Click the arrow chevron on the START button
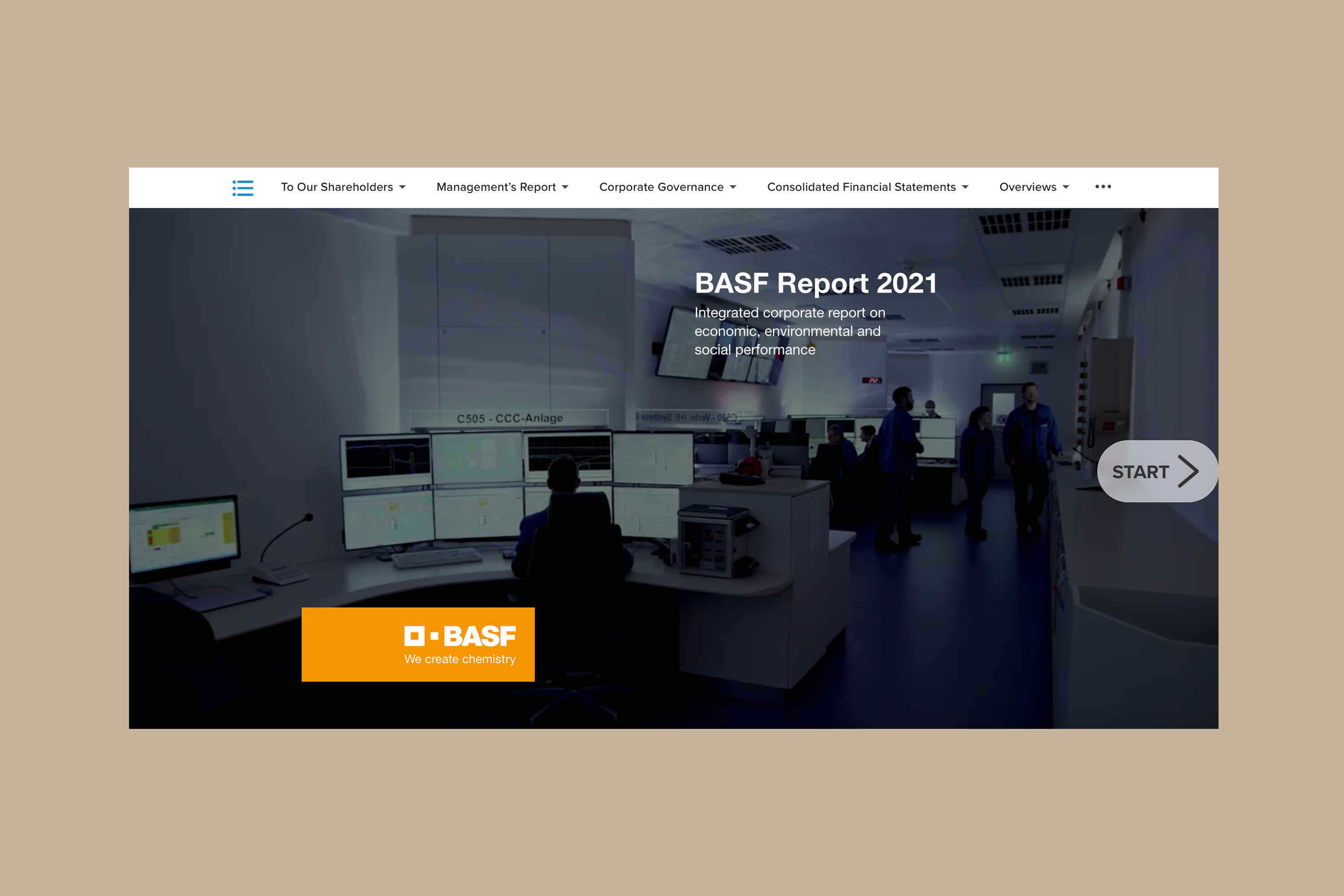 click(x=1188, y=471)
